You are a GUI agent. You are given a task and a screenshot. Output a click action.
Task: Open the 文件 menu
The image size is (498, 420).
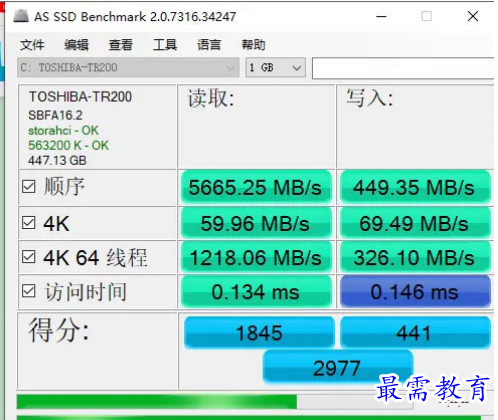click(x=32, y=44)
